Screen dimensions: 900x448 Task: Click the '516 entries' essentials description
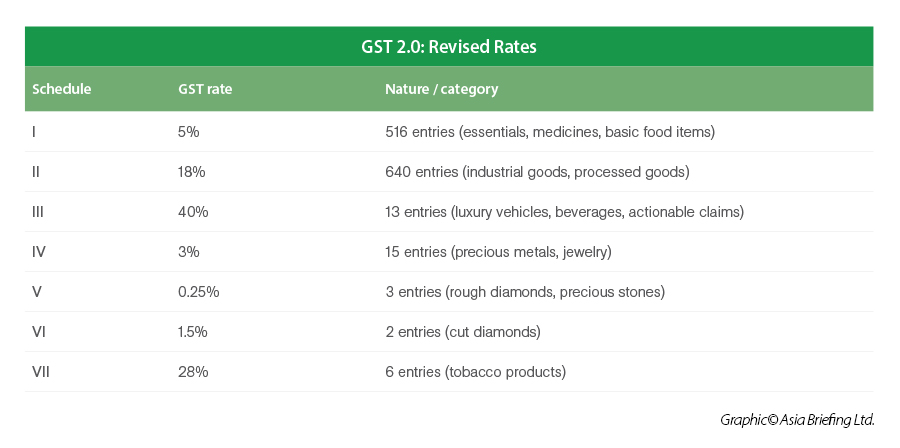[x=550, y=132]
